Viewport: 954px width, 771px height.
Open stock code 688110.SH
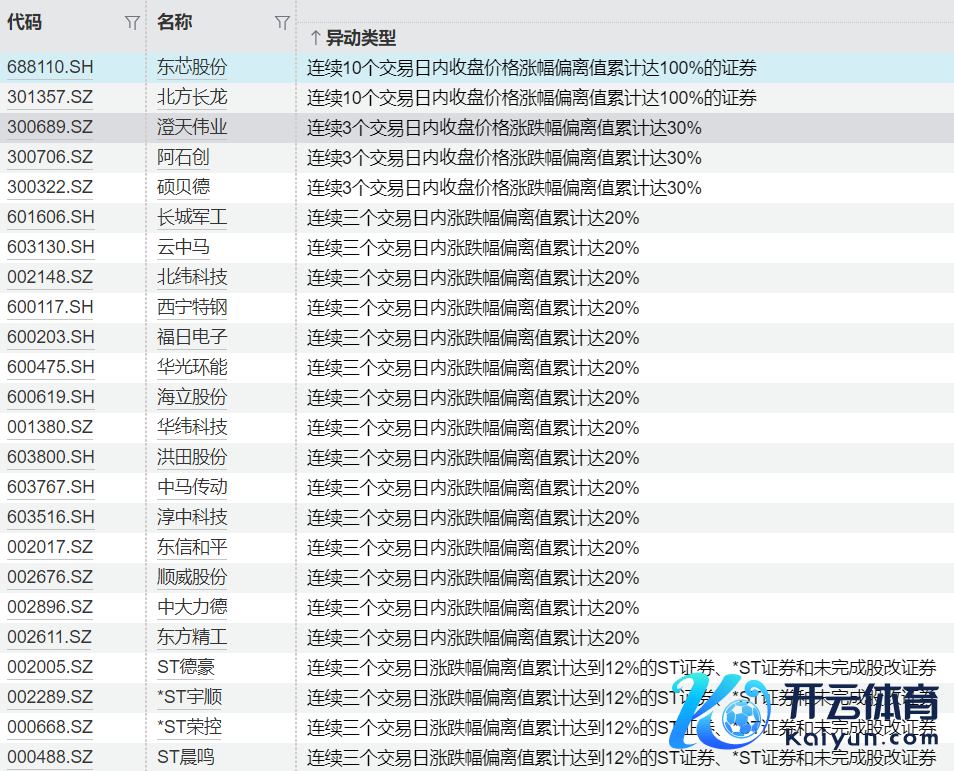51,68
